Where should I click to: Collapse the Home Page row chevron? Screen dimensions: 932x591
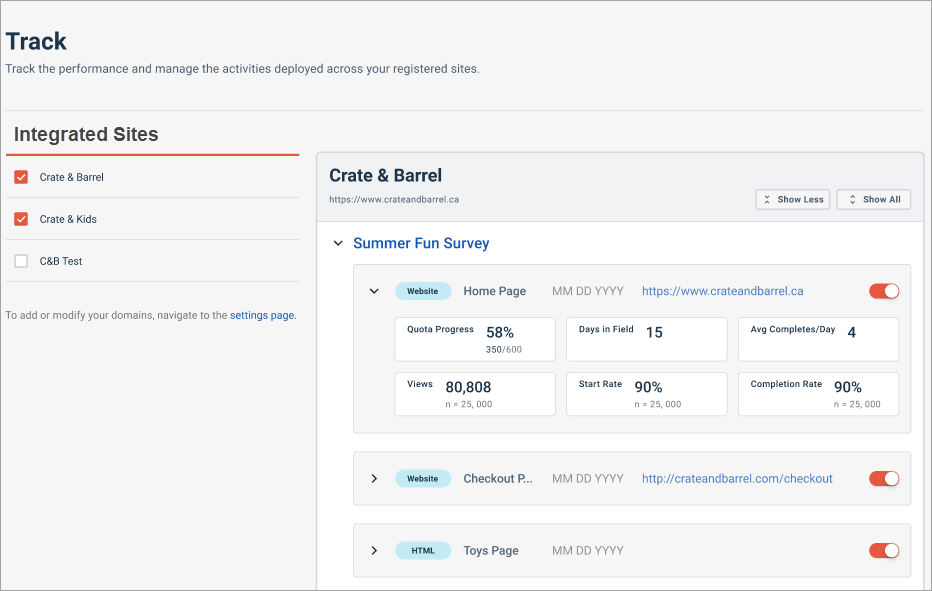(374, 291)
